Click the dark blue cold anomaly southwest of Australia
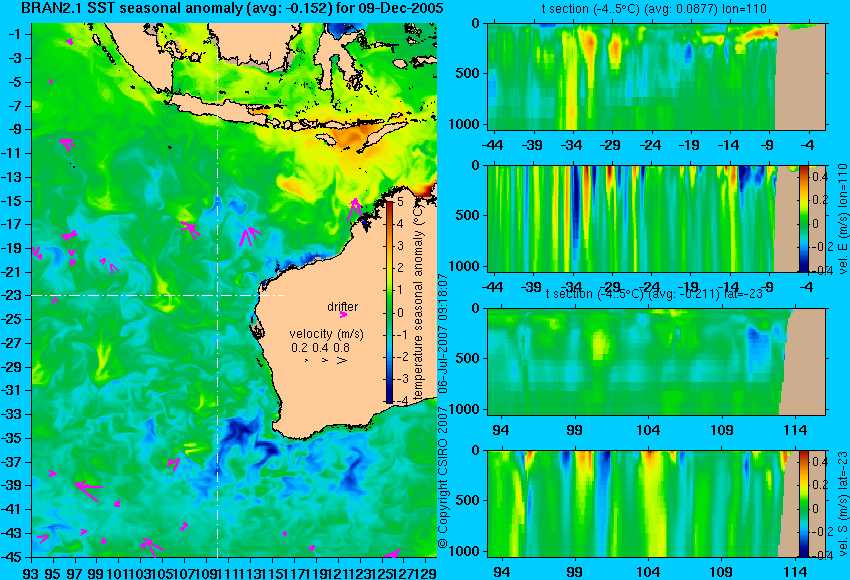Screen dimensions: 850x580 point(239,434)
